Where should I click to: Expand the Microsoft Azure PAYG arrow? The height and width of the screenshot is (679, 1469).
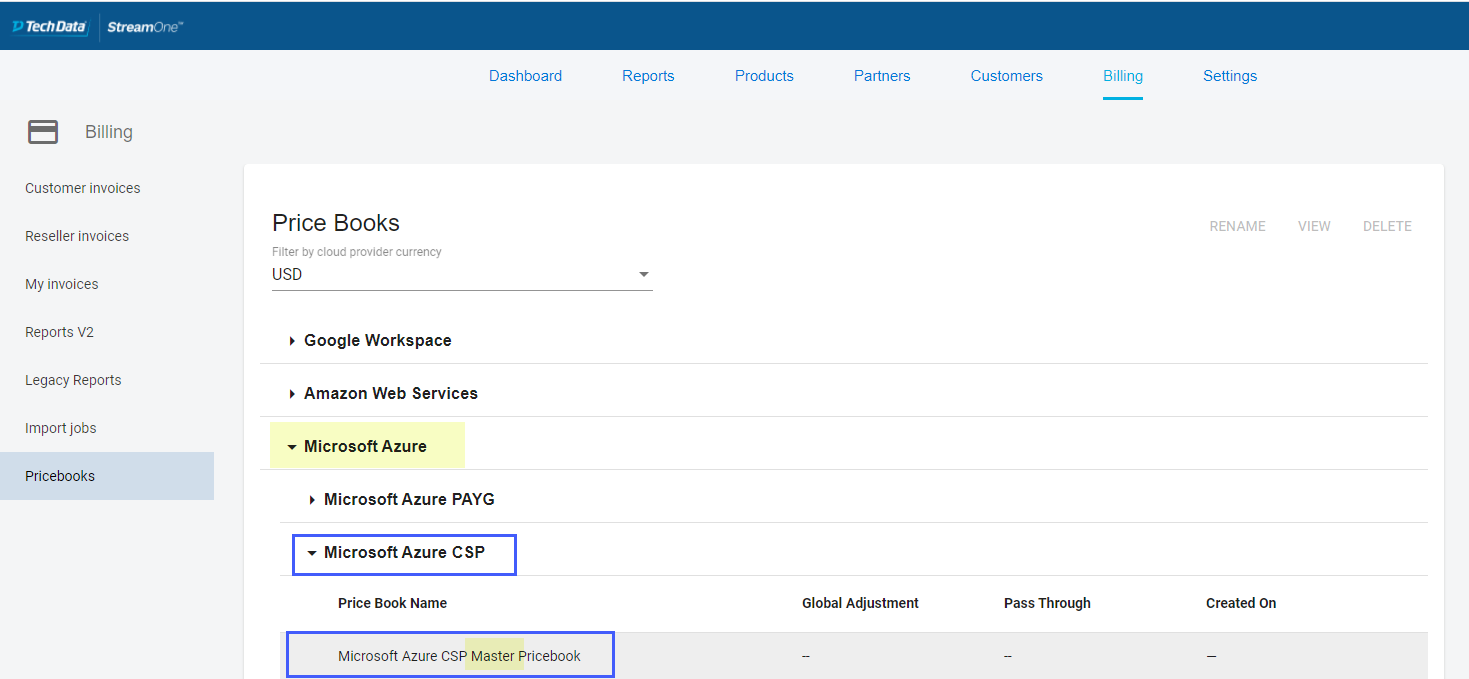(312, 500)
